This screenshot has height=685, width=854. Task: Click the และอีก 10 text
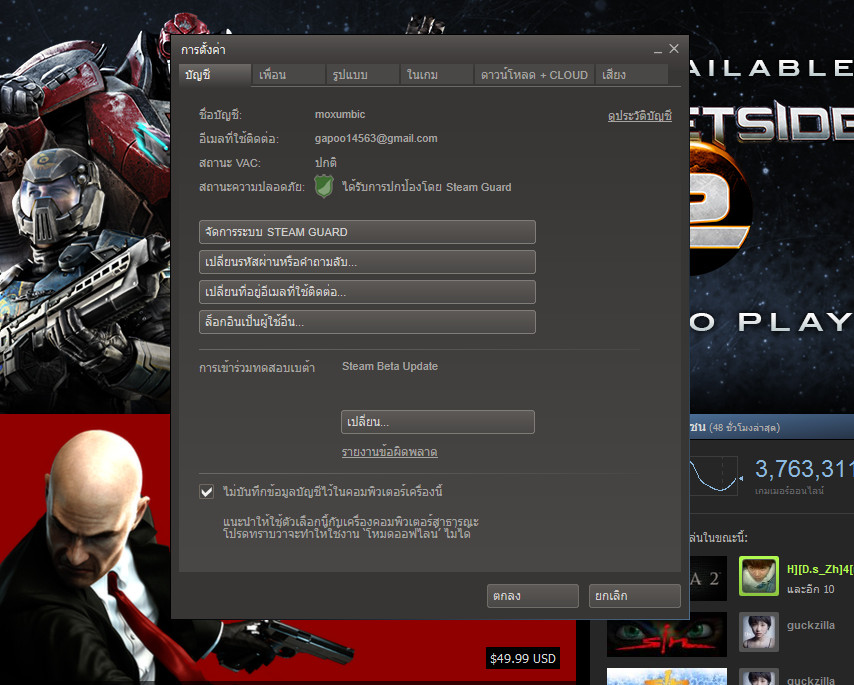[810, 589]
